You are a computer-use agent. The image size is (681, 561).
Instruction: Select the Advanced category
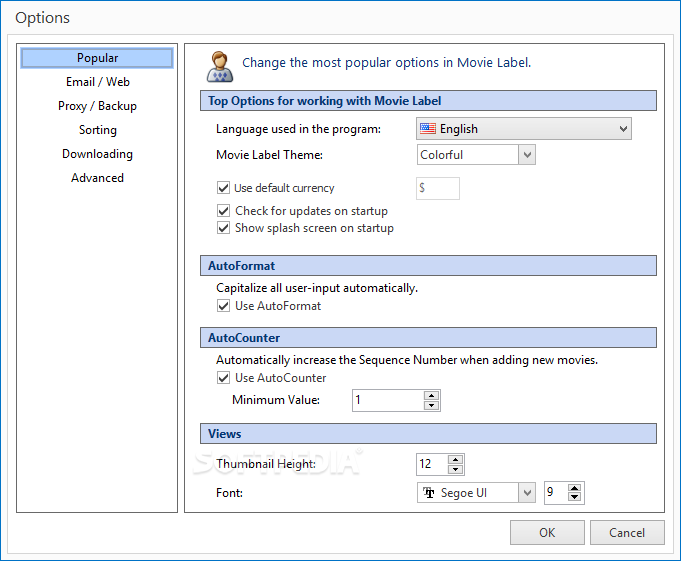point(97,178)
